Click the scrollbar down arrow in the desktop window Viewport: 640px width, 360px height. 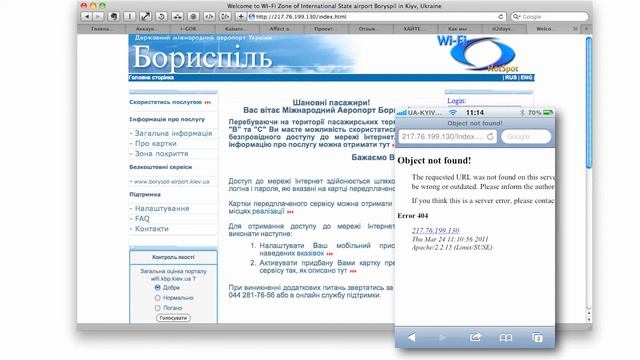pyautogui.click(x=589, y=320)
